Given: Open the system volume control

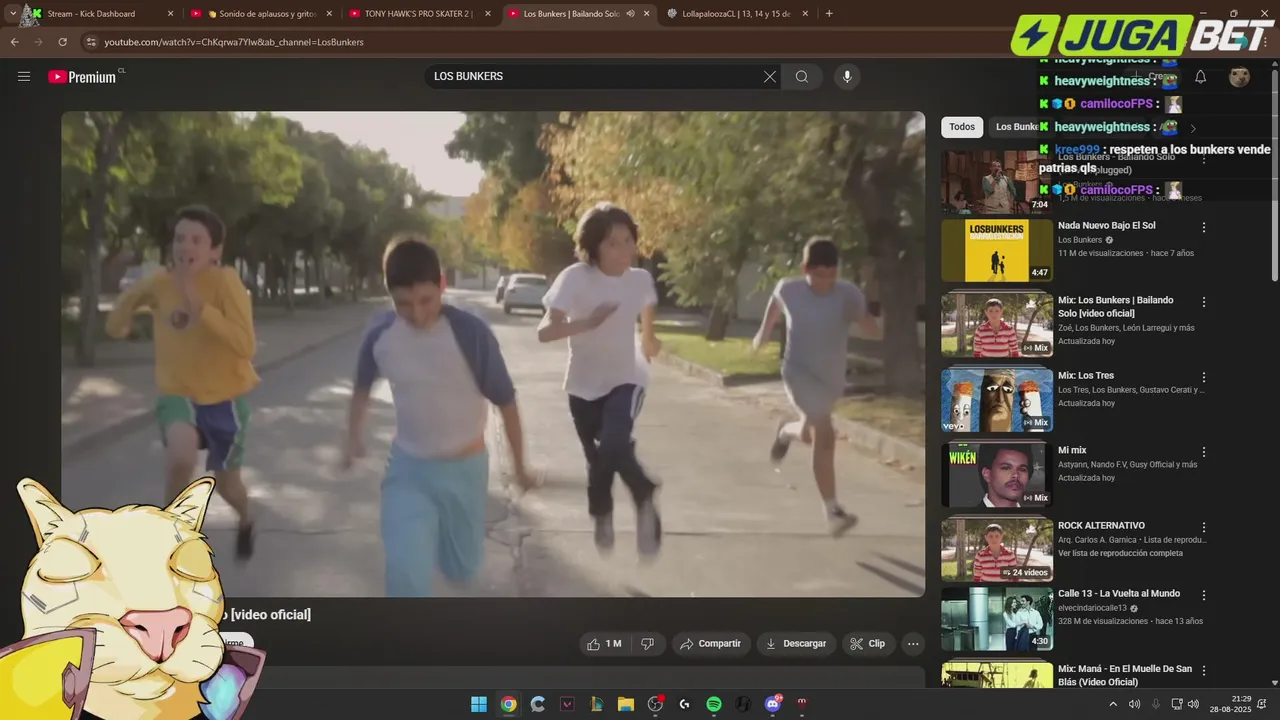Looking at the screenshot, I should [x=1193, y=704].
